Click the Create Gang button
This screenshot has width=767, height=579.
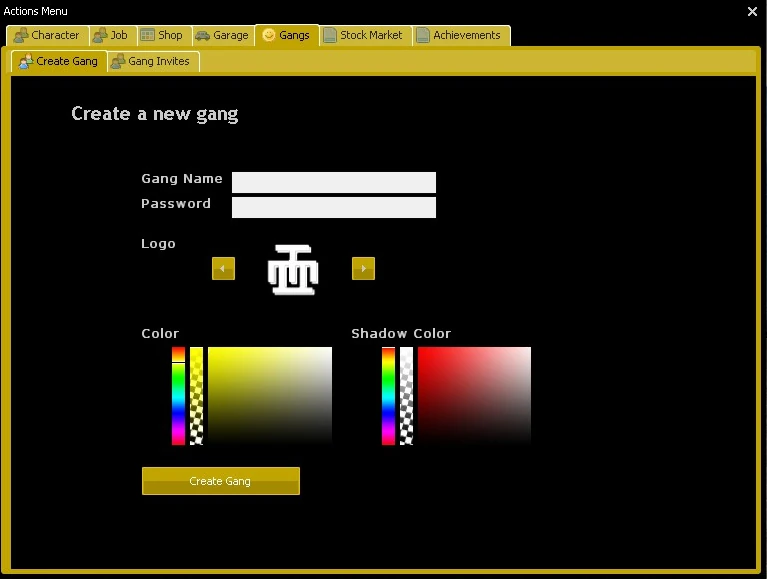tap(221, 481)
